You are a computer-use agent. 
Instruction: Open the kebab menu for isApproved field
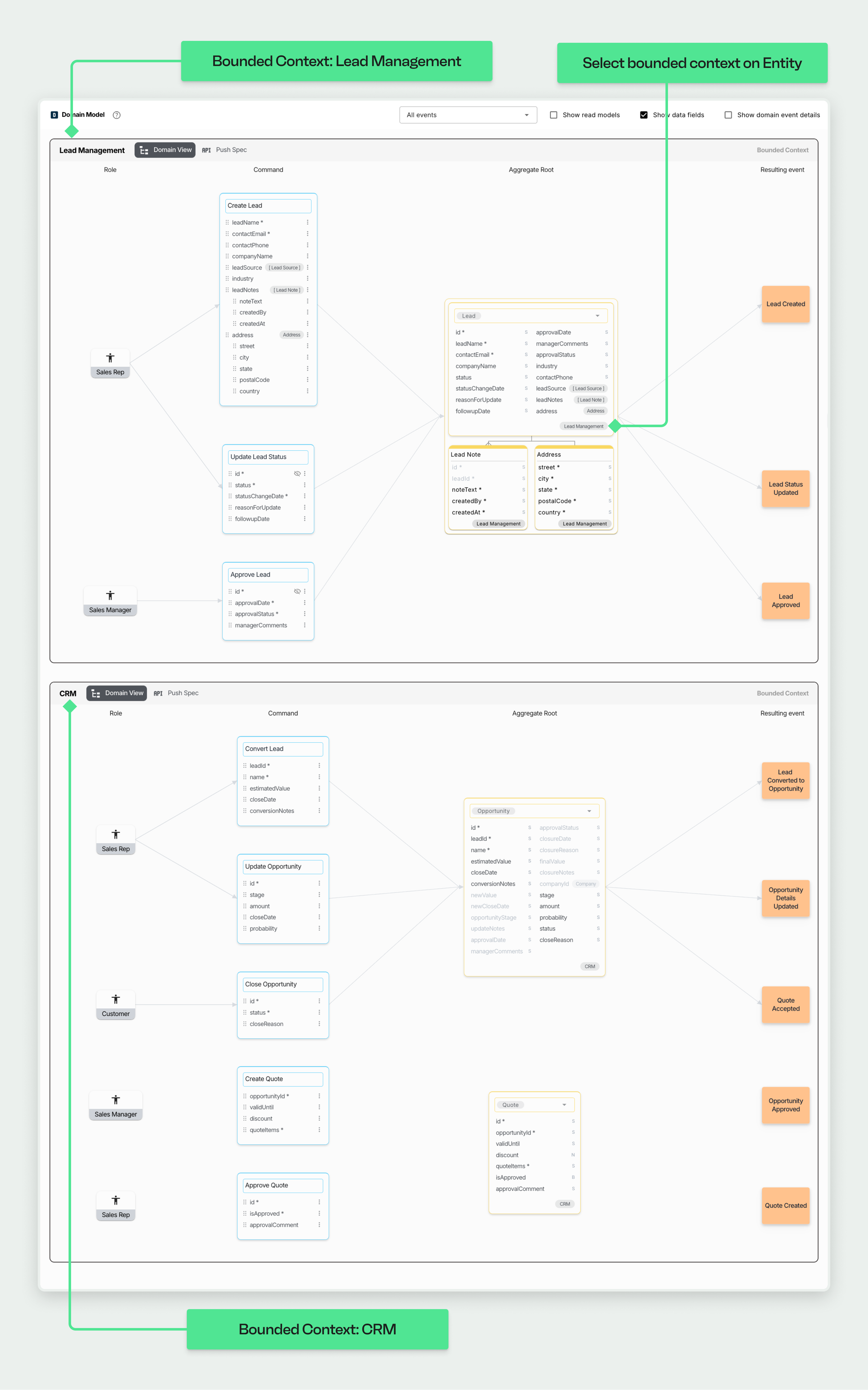(320, 1213)
